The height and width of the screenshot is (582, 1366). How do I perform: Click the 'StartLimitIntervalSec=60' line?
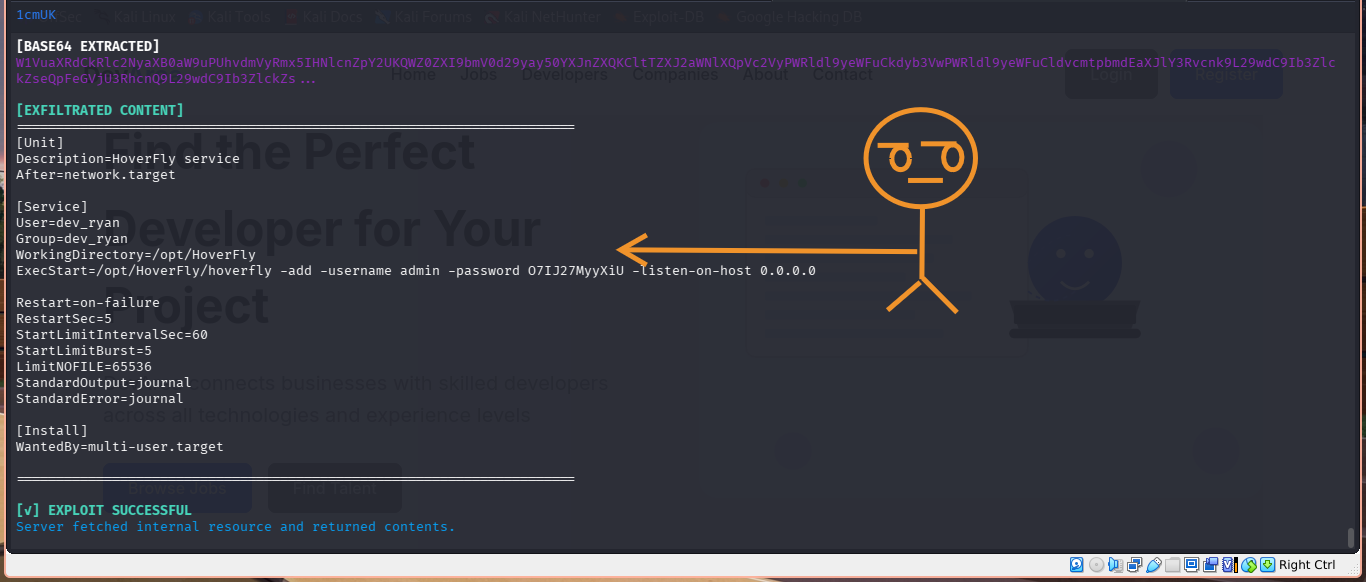[112, 335]
